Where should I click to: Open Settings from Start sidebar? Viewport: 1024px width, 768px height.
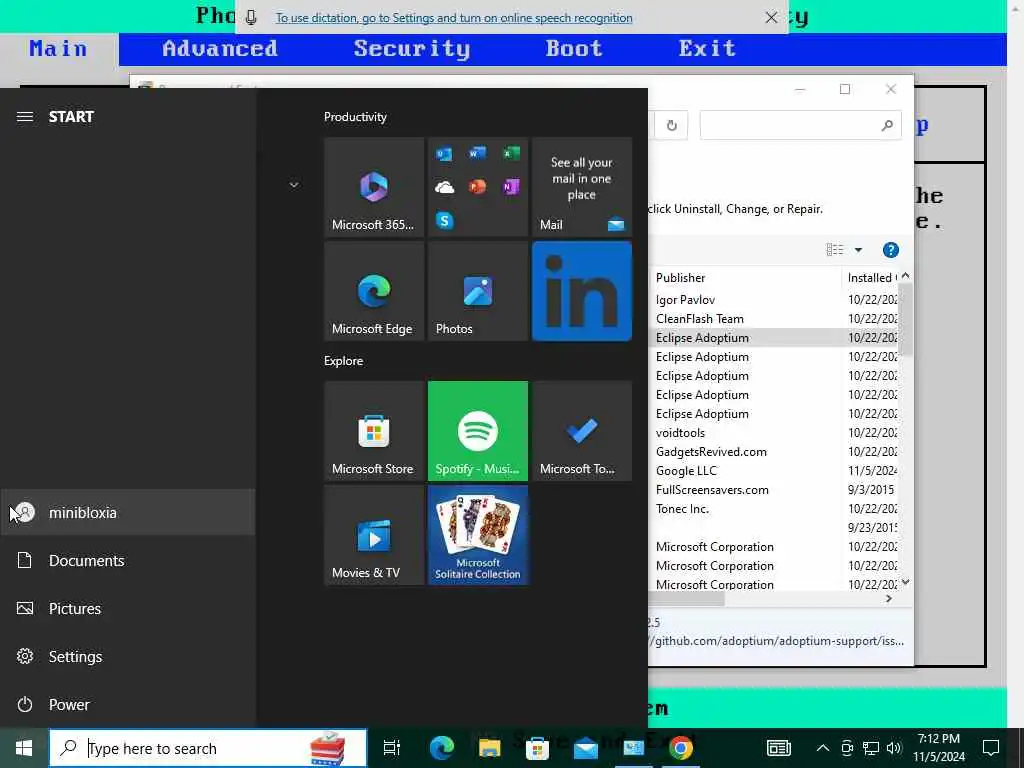click(x=128, y=656)
